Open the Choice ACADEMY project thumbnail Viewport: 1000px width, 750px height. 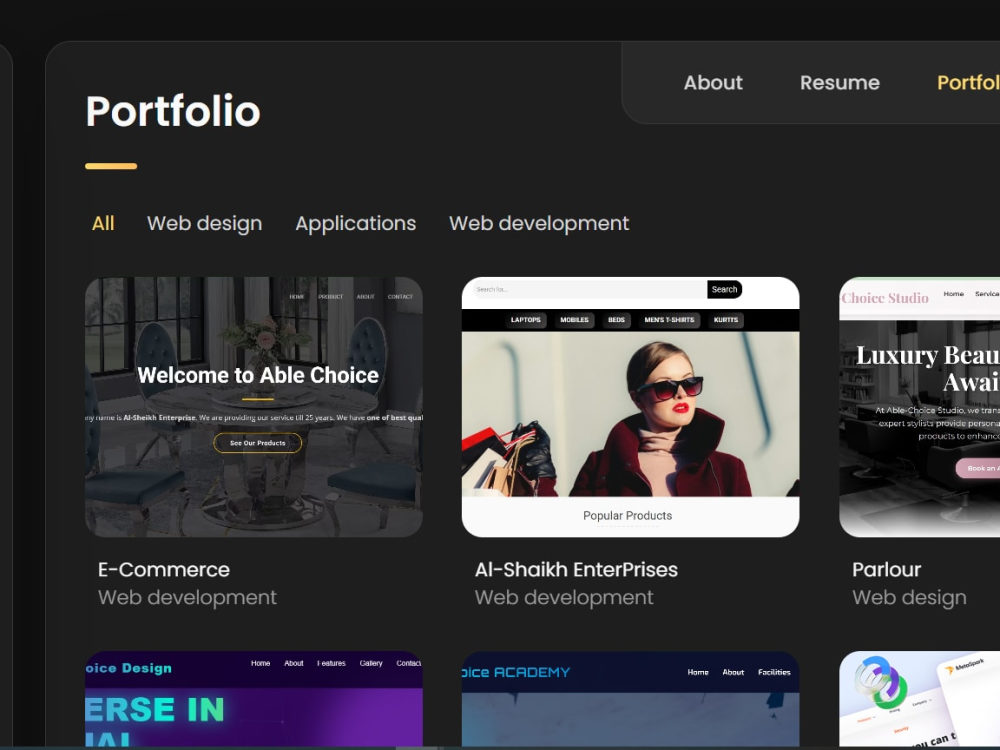630,698
